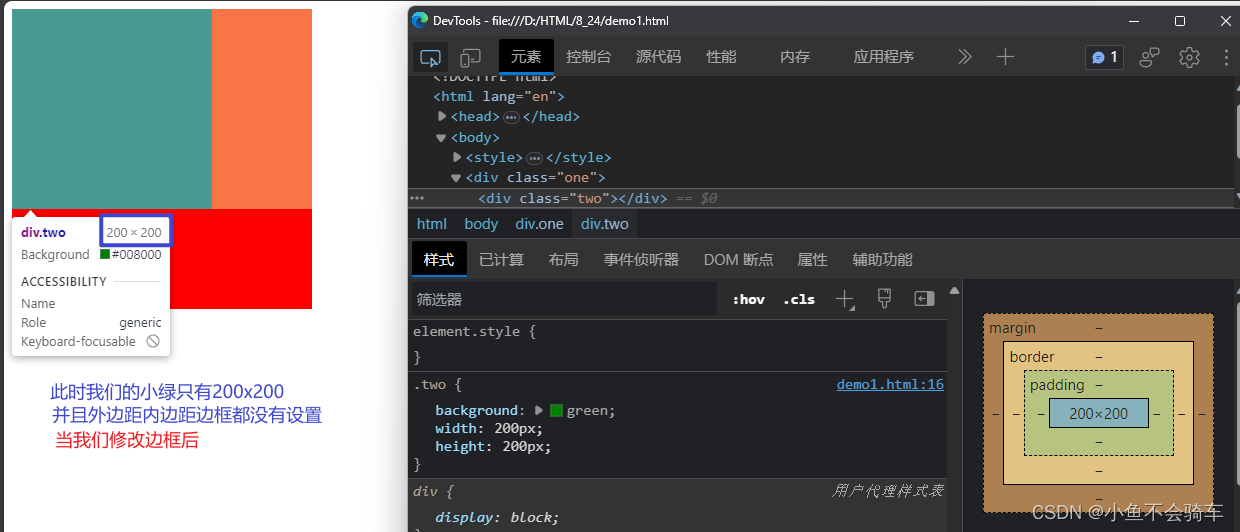Show more DevTools tabs with double chevron
This screenshot has height=532, width=1240.
(x=964, y=57)
